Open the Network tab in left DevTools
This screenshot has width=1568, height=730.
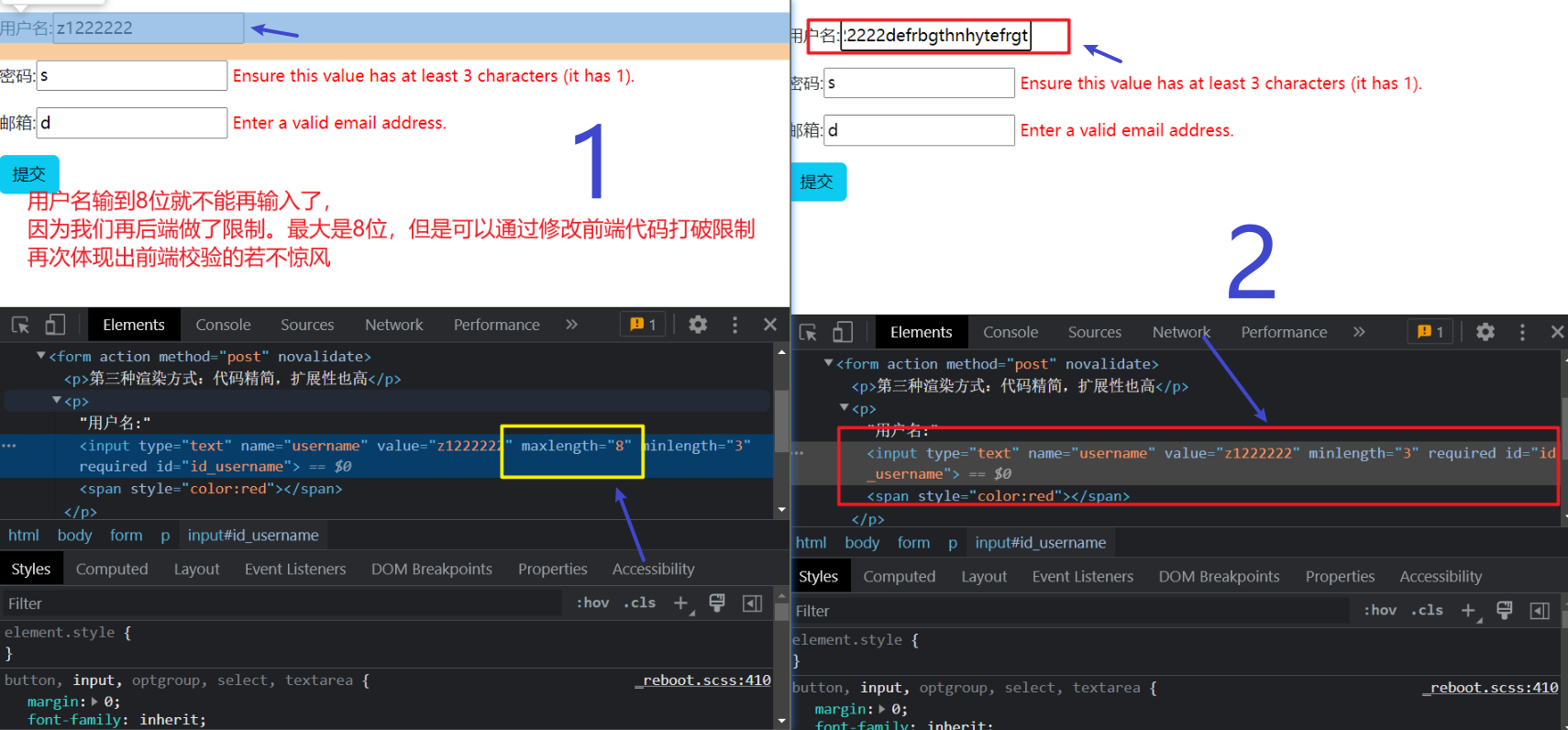pyautogui.click(x=394, y=325)
